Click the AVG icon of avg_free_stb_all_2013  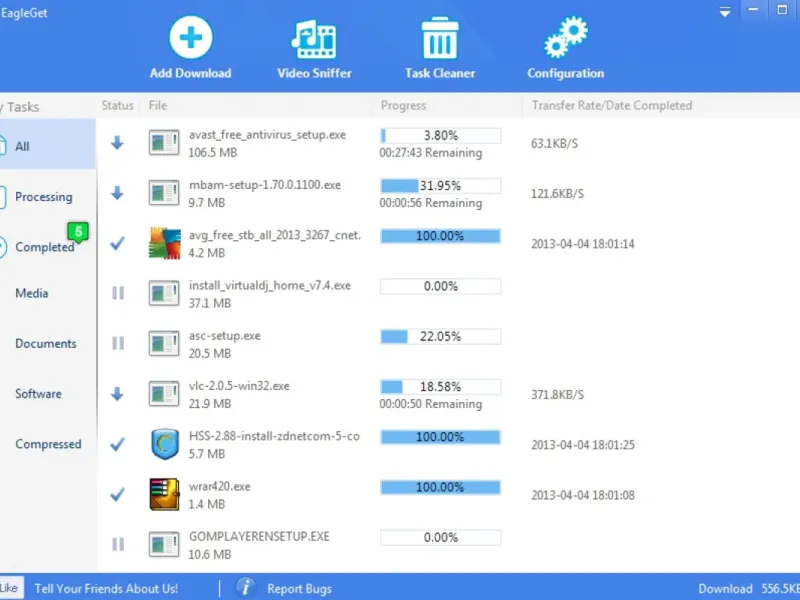[x=165, y=243]
